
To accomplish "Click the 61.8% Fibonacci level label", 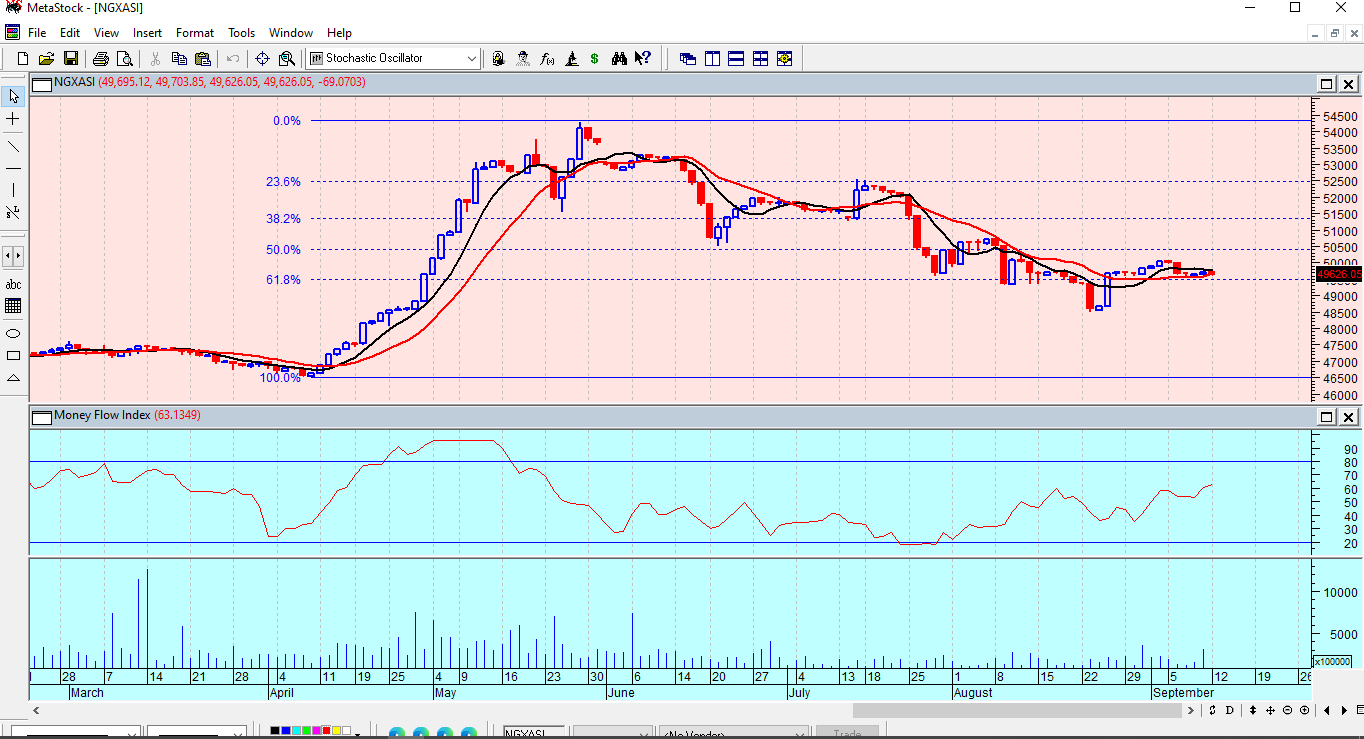I will coord(283,280).
